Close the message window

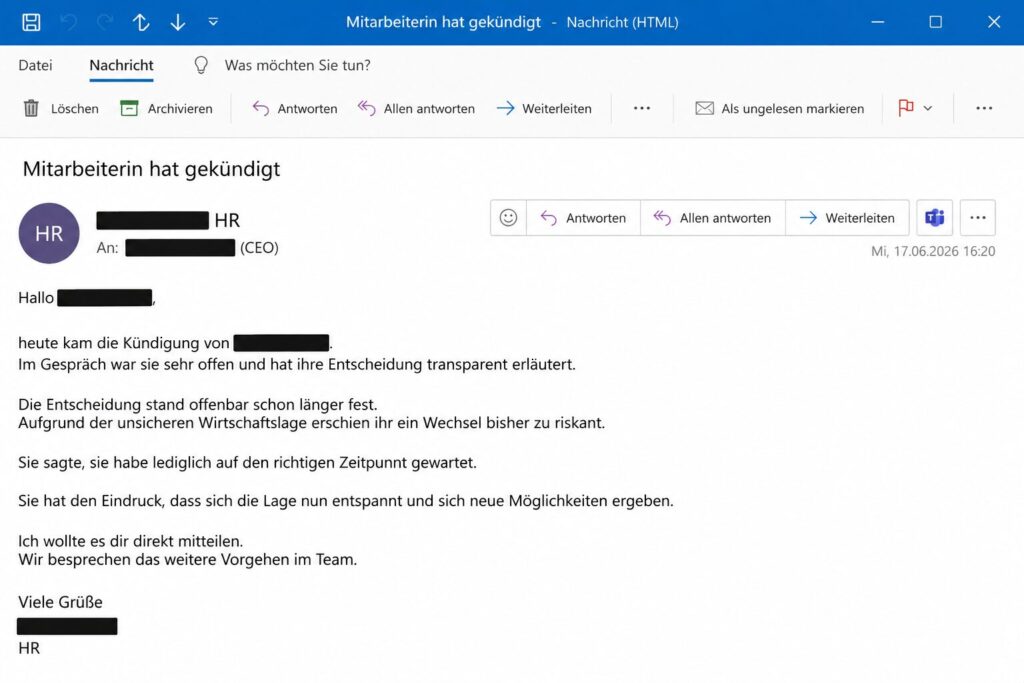coord(994,22)
